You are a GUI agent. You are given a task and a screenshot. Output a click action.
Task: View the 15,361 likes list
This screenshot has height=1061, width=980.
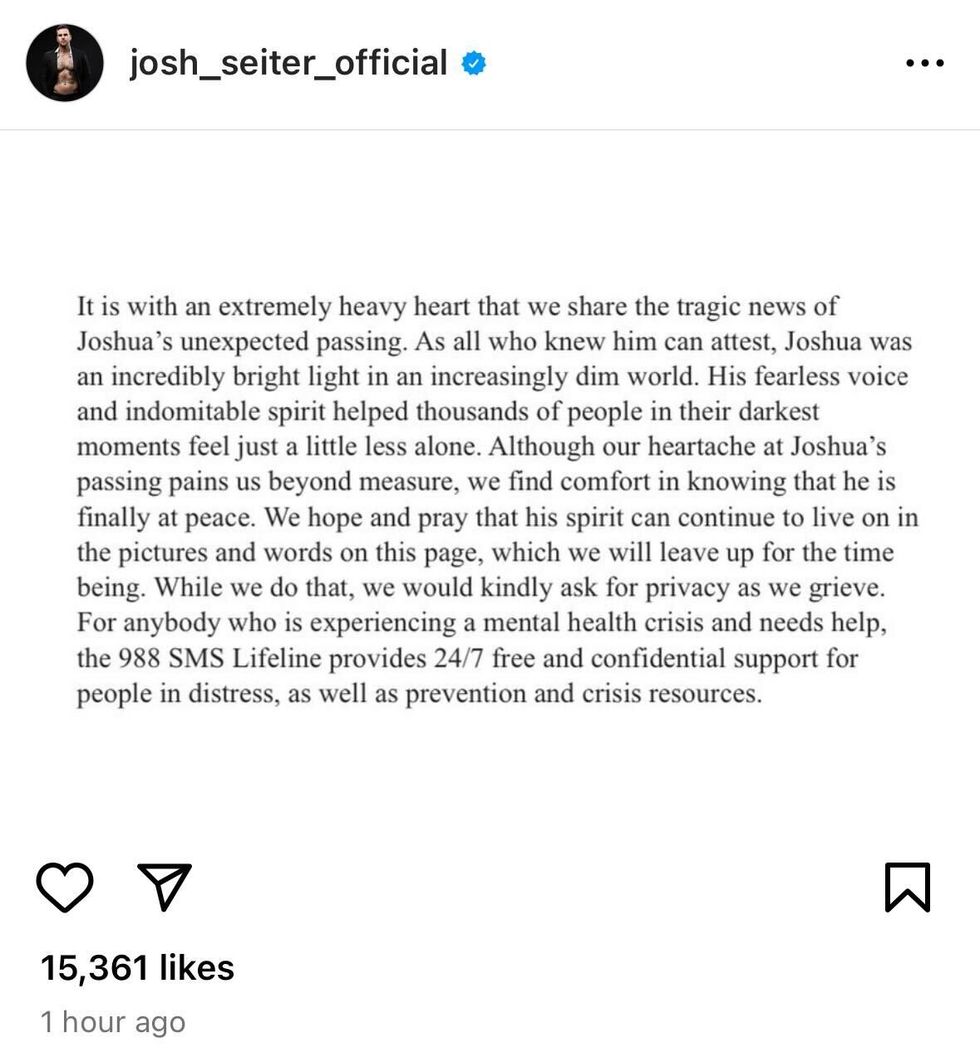138,967
